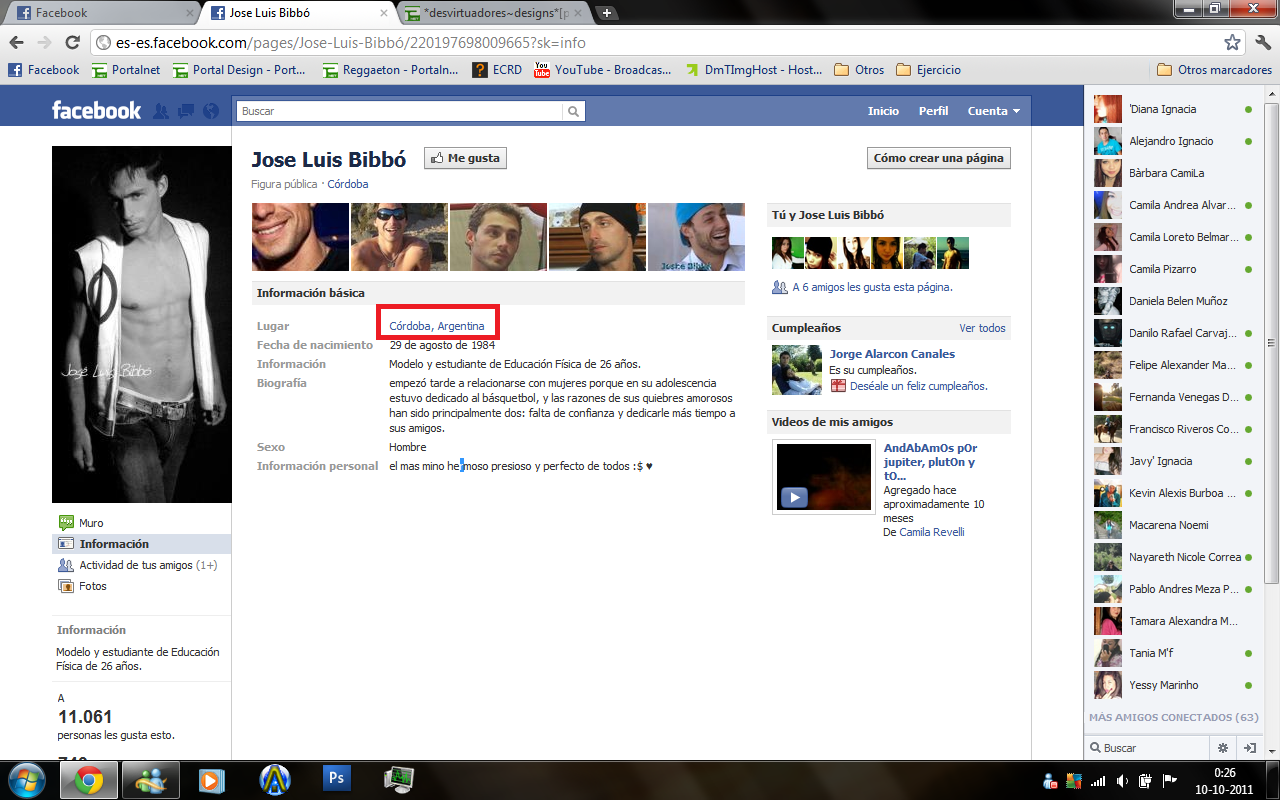This screenshot has height=800, width=1280.
Task: Open the ECRD bookmark
Action: [x=497, y=70]
